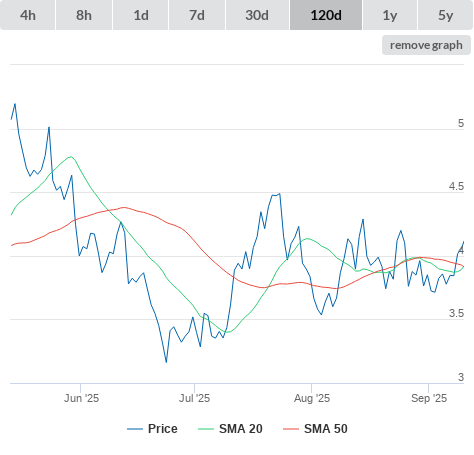
Task: Select the active 120d tab
Action: click(x=326, y=15)
